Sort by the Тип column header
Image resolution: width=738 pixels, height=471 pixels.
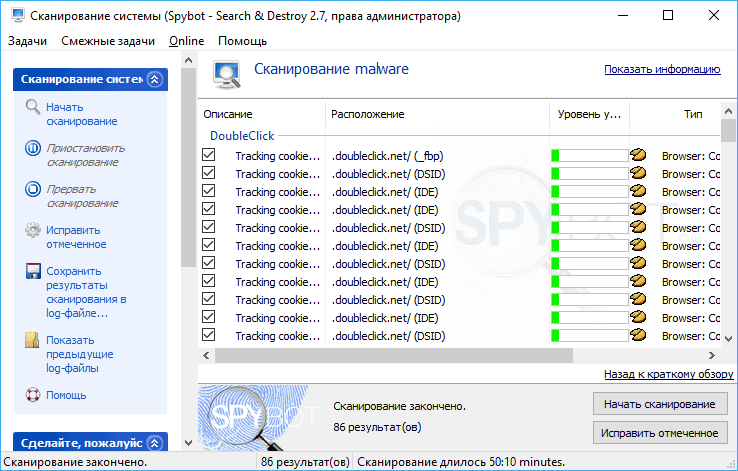pyautogui.click(x=675, y=114)
